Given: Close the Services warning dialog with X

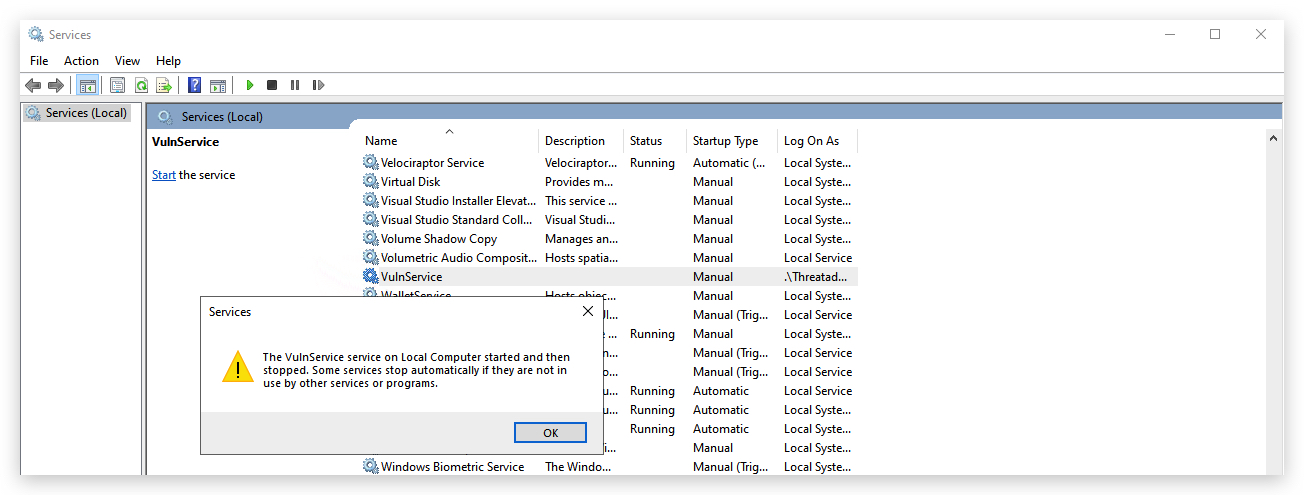Looking at the screenshot, I should coord(588,312).
